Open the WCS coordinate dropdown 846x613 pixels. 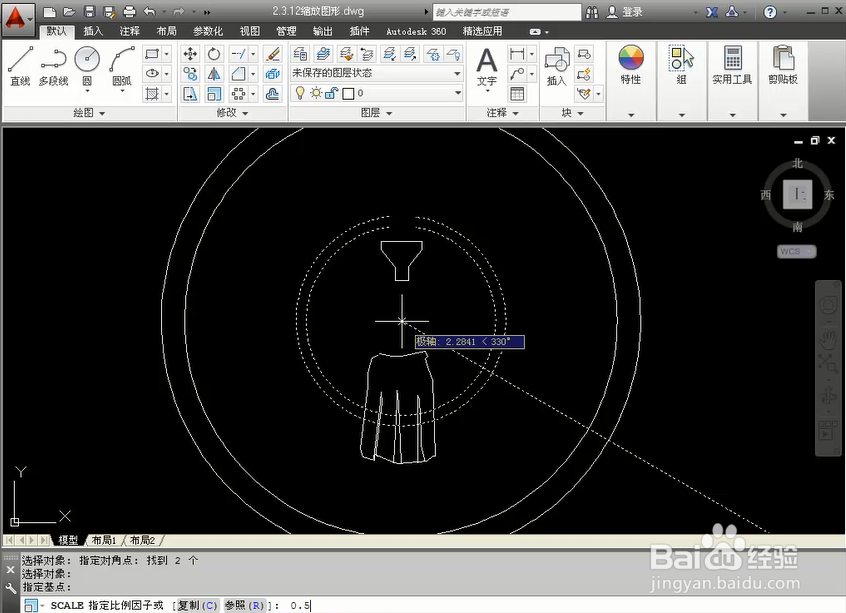[796, 251]
